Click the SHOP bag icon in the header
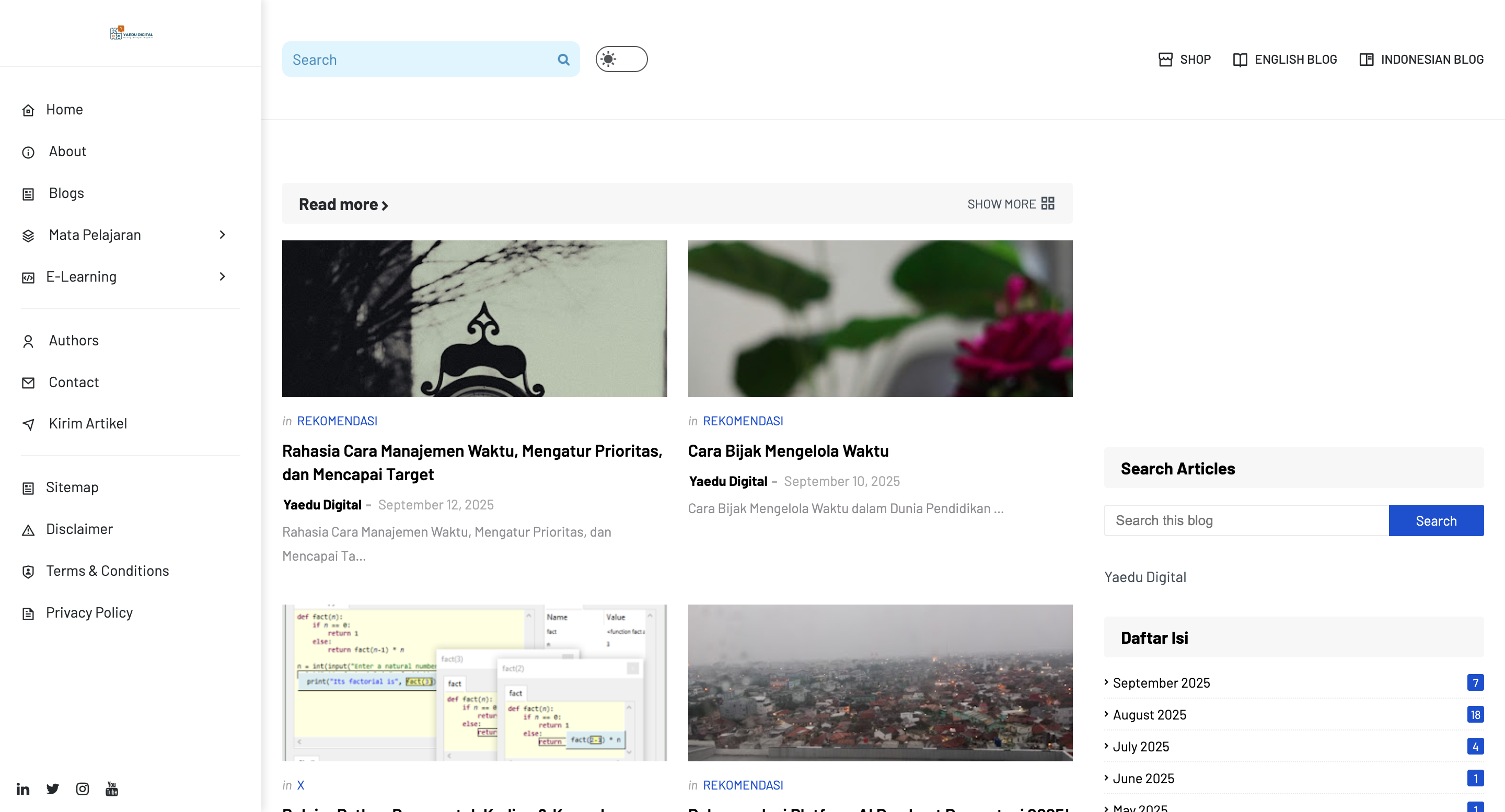 click(x=1165, y=59)
